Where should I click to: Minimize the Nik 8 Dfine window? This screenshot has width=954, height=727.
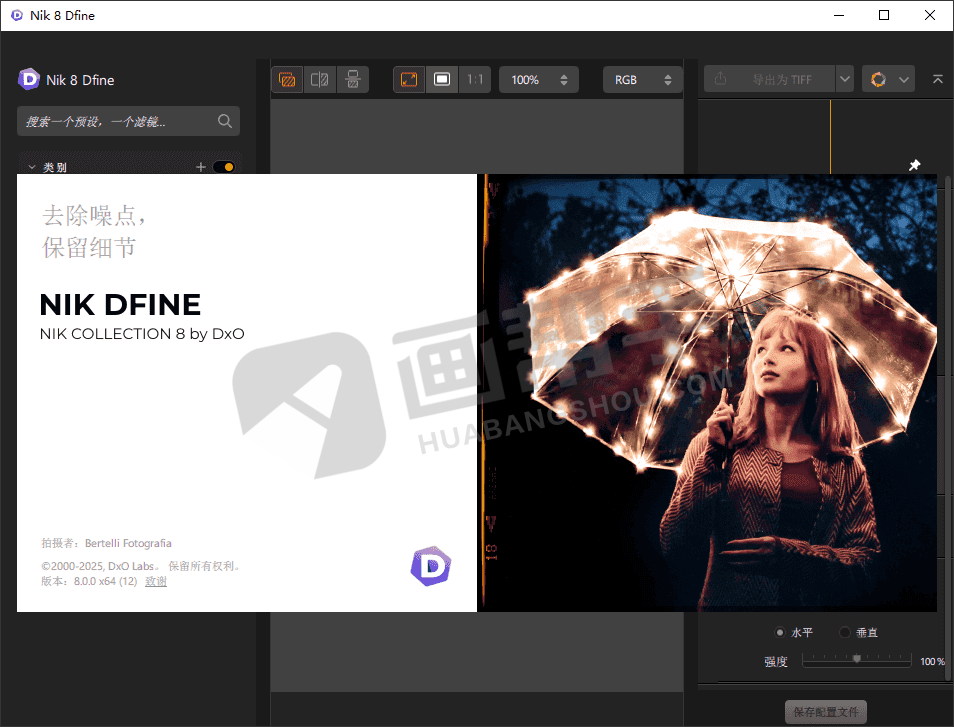[839, 15]
